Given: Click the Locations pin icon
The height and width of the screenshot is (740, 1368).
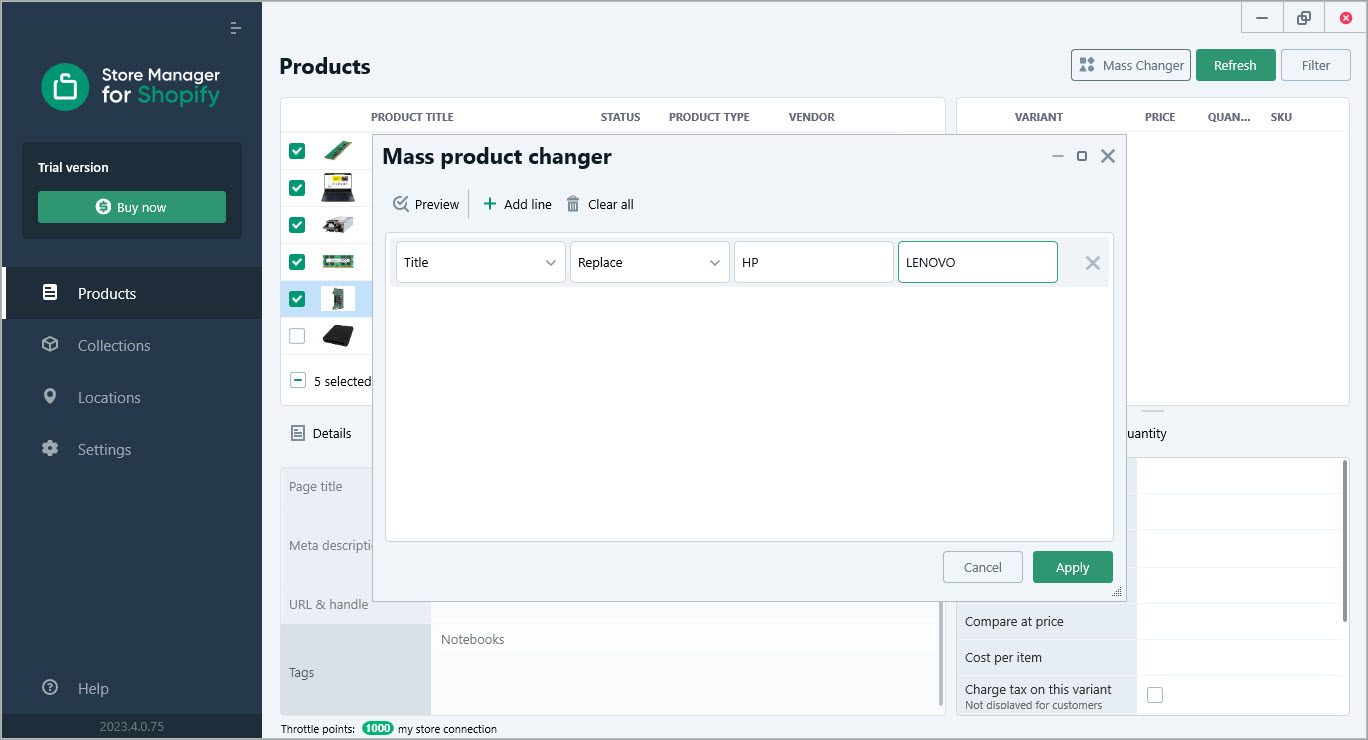Looking at the screenshot, I should (x=50, y=397).
